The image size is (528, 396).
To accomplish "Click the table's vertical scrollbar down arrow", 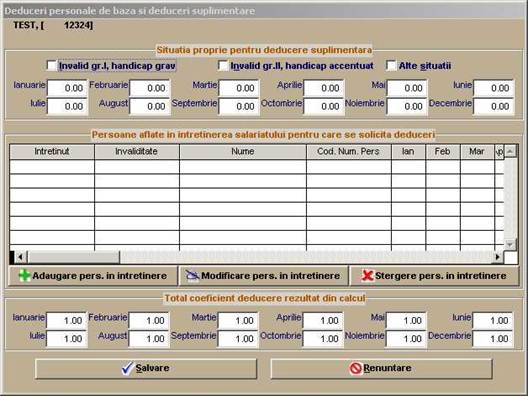I will pyautogui.click(x=510, y=244).
